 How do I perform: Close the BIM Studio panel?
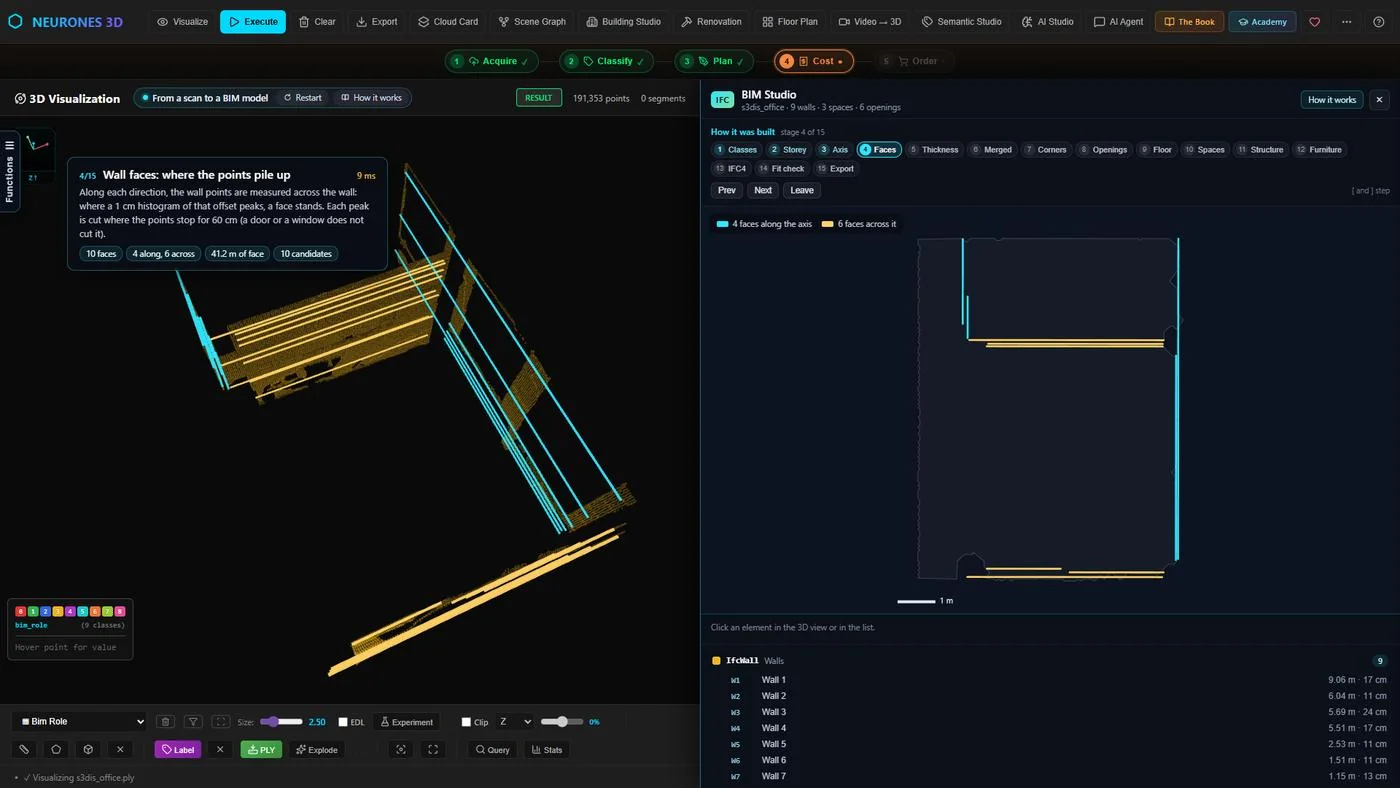pos(1379,100)
